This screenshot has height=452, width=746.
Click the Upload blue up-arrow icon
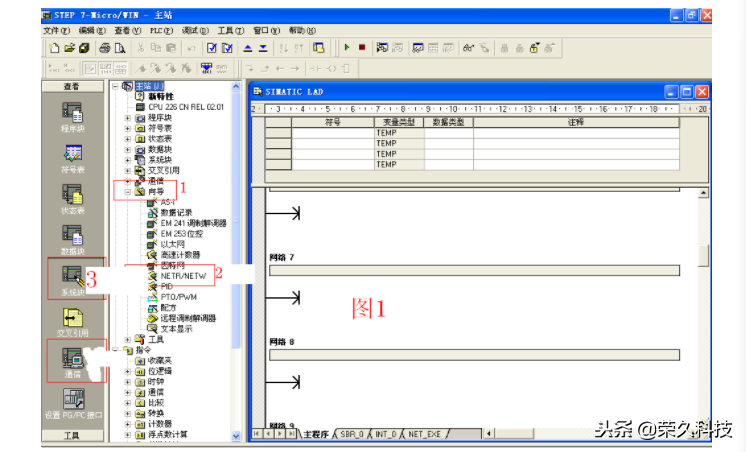[x=247, y=48]
